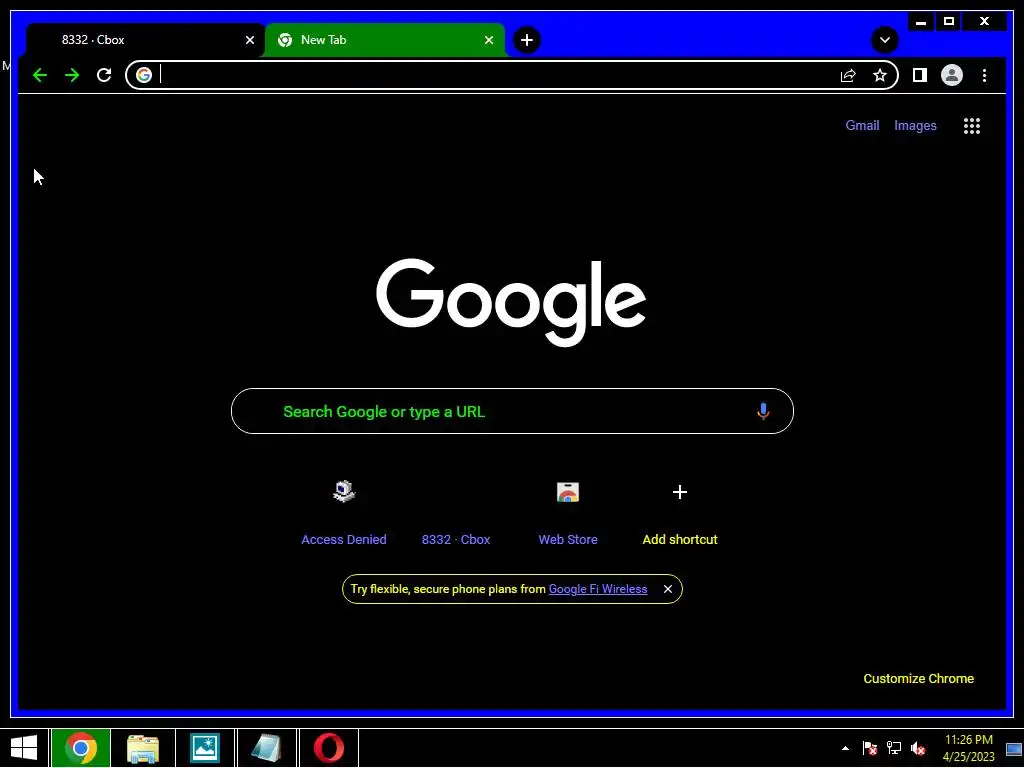Go forward using the green forward arrow
Image resolution: width=1024 pixels, height=768 pixels.
(x=72, y=75)
